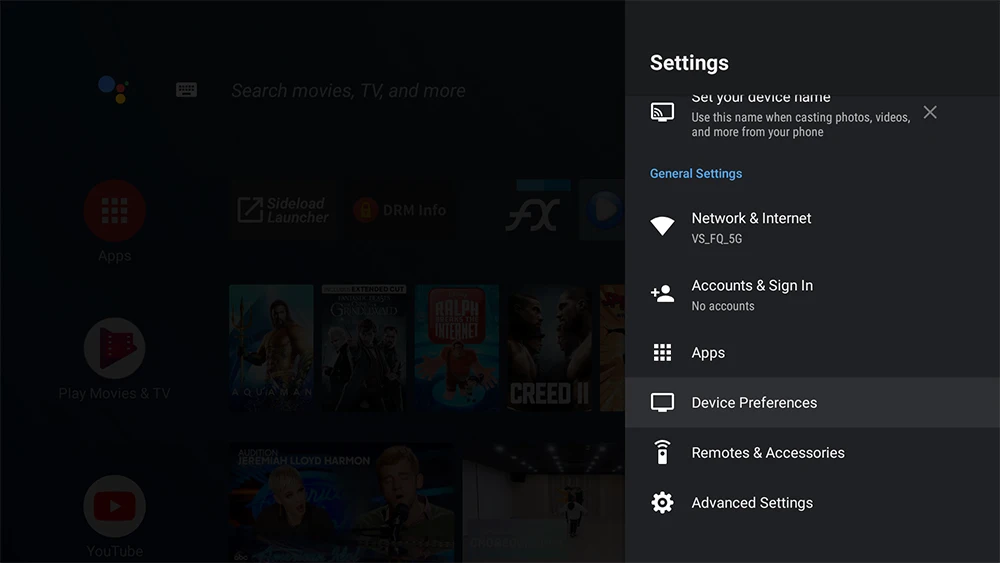Open Apps in the Settings list
This screenshot has height=563, width=1000.
click(x=812, y=353)
